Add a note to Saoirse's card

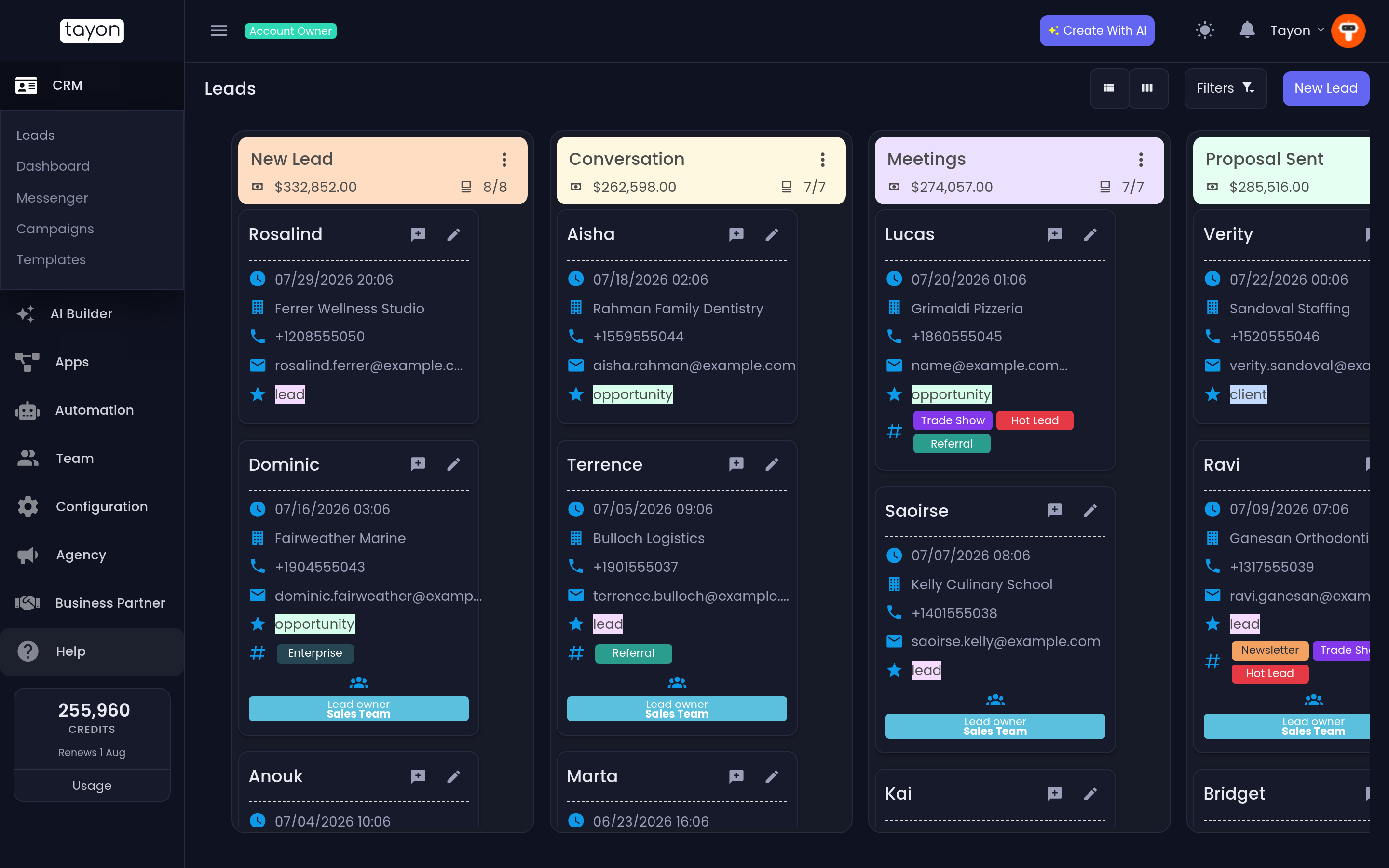[x=1054, y=510]
